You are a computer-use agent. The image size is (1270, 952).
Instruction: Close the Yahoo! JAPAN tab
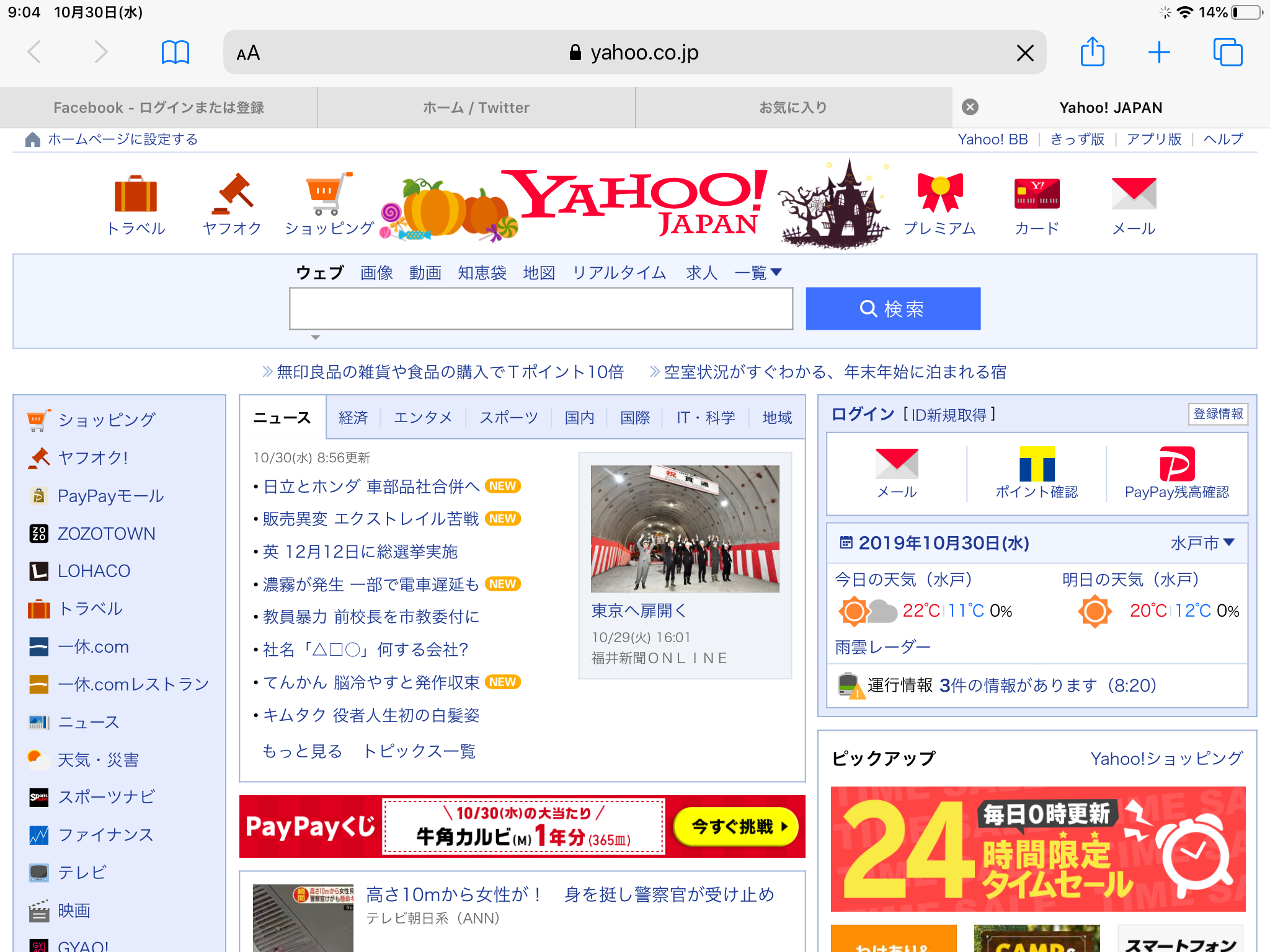pos(970,107)
